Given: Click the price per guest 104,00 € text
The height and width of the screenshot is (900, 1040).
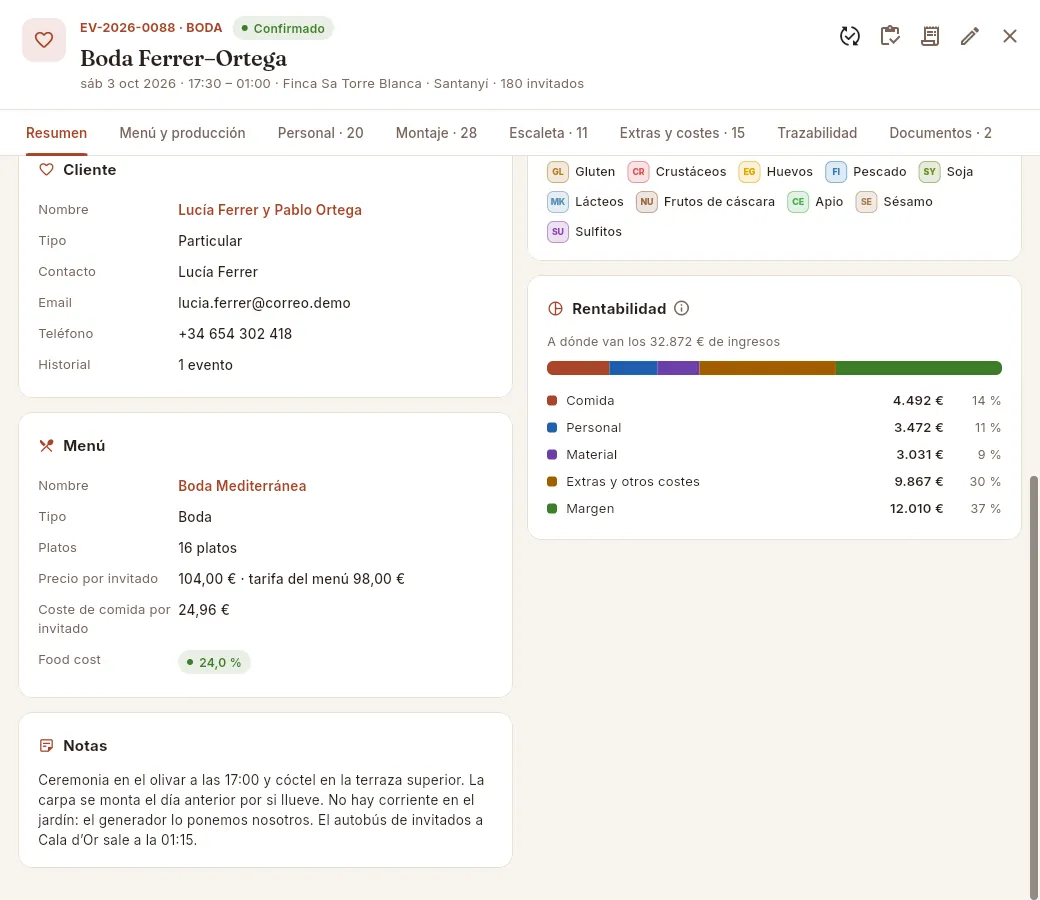Looking at the screenshot, I should tap(207, 579).
